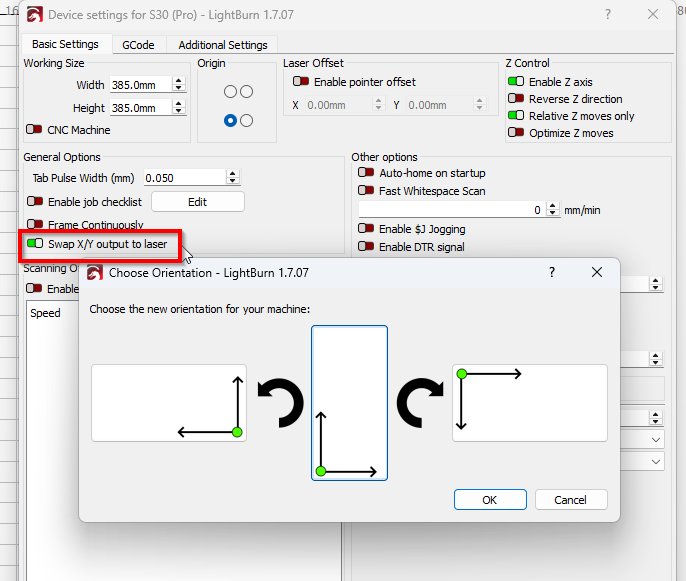
Task: Toggle Enable DTR signal switch
Action: 366,246
